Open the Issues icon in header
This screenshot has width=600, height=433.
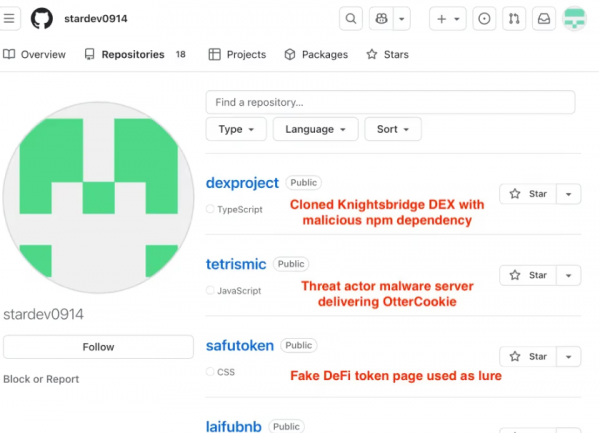coord(484,19)
